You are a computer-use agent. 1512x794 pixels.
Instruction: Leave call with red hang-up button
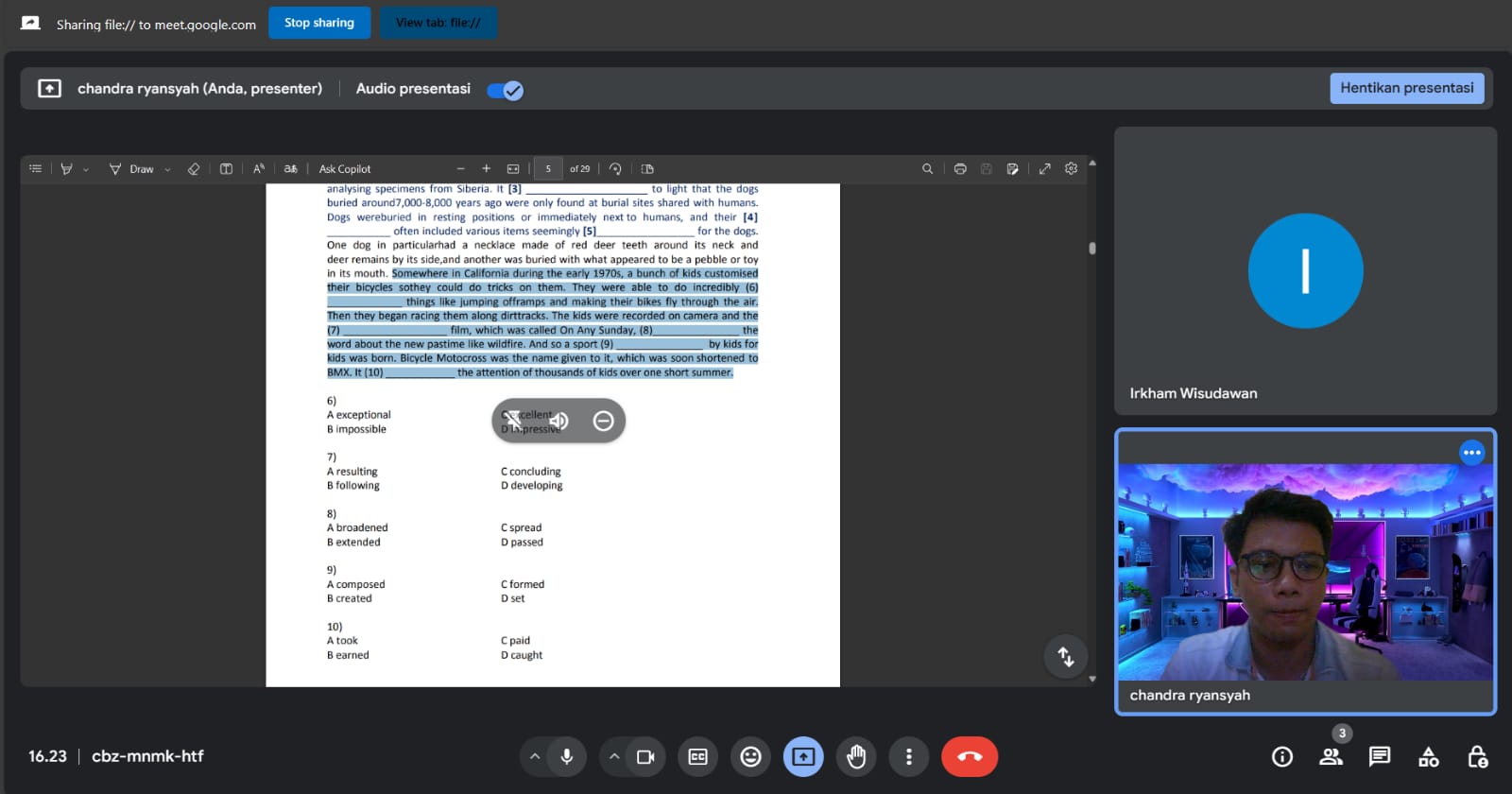point(970,756)
